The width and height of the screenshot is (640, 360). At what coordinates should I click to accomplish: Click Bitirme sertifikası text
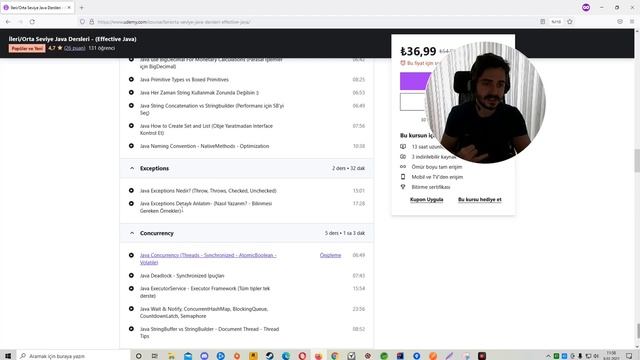tap(431, 187)
